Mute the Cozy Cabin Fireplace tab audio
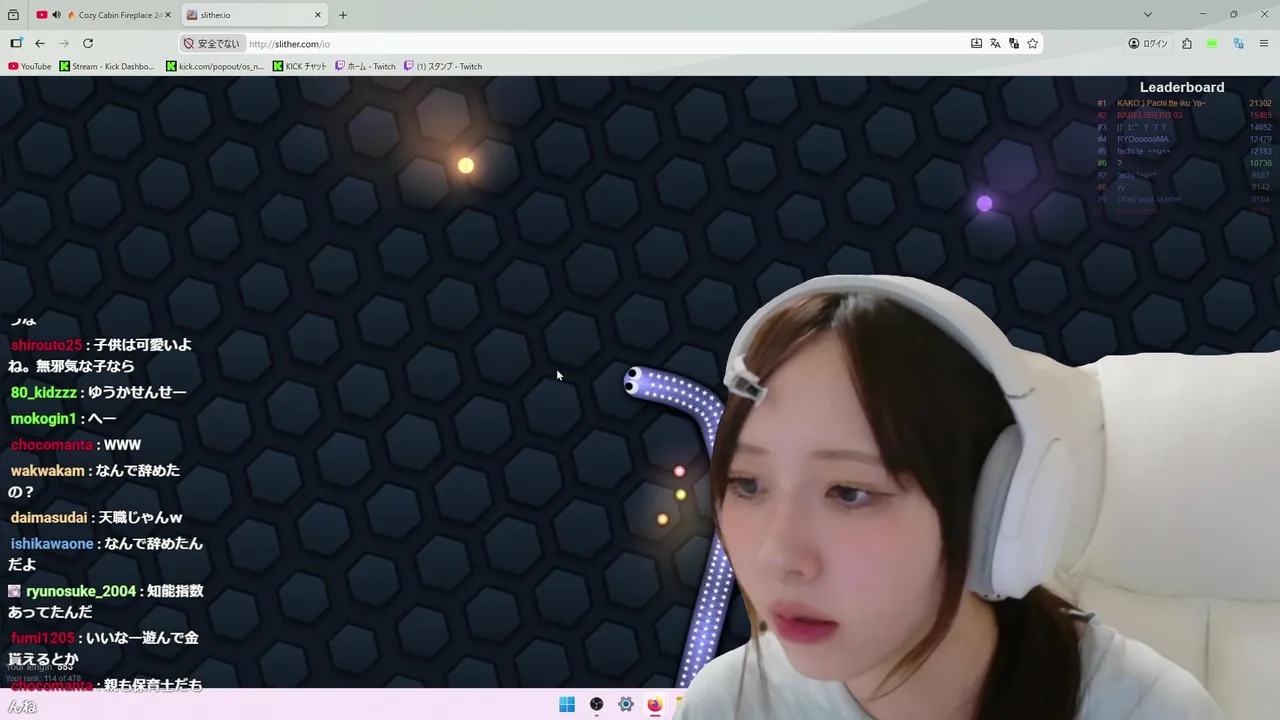The image size is (1280, 720). click(56, 15)
